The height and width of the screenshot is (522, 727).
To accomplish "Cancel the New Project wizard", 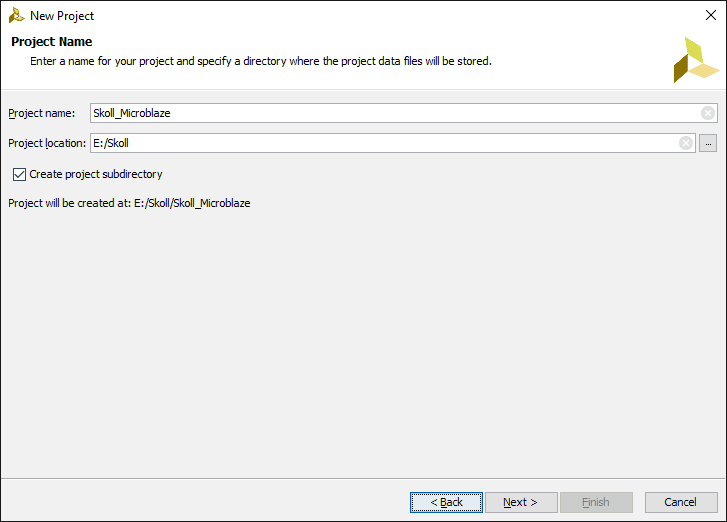I will [681, 502].
